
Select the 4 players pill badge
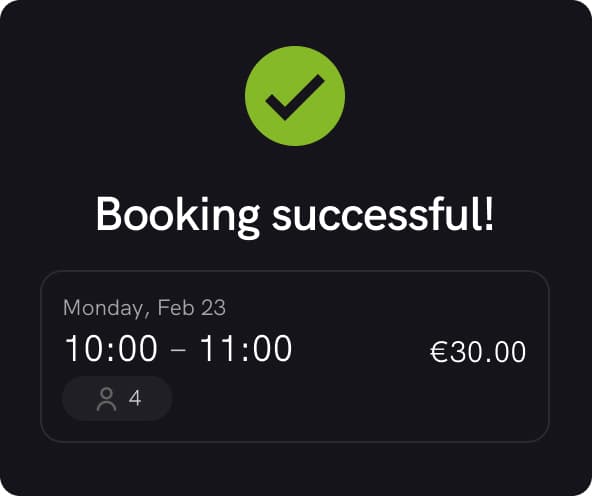(117, 398)
